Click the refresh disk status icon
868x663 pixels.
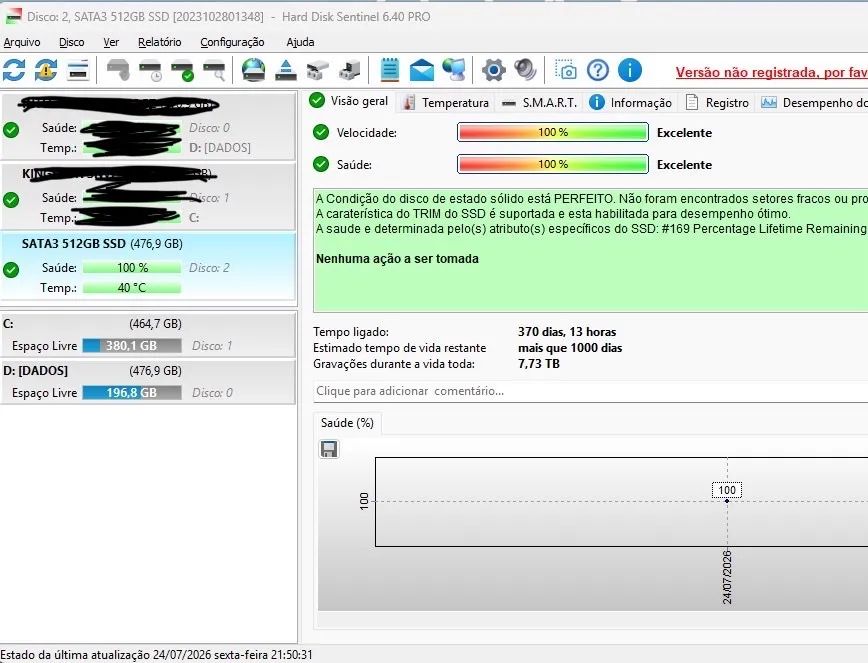[14, 70]
